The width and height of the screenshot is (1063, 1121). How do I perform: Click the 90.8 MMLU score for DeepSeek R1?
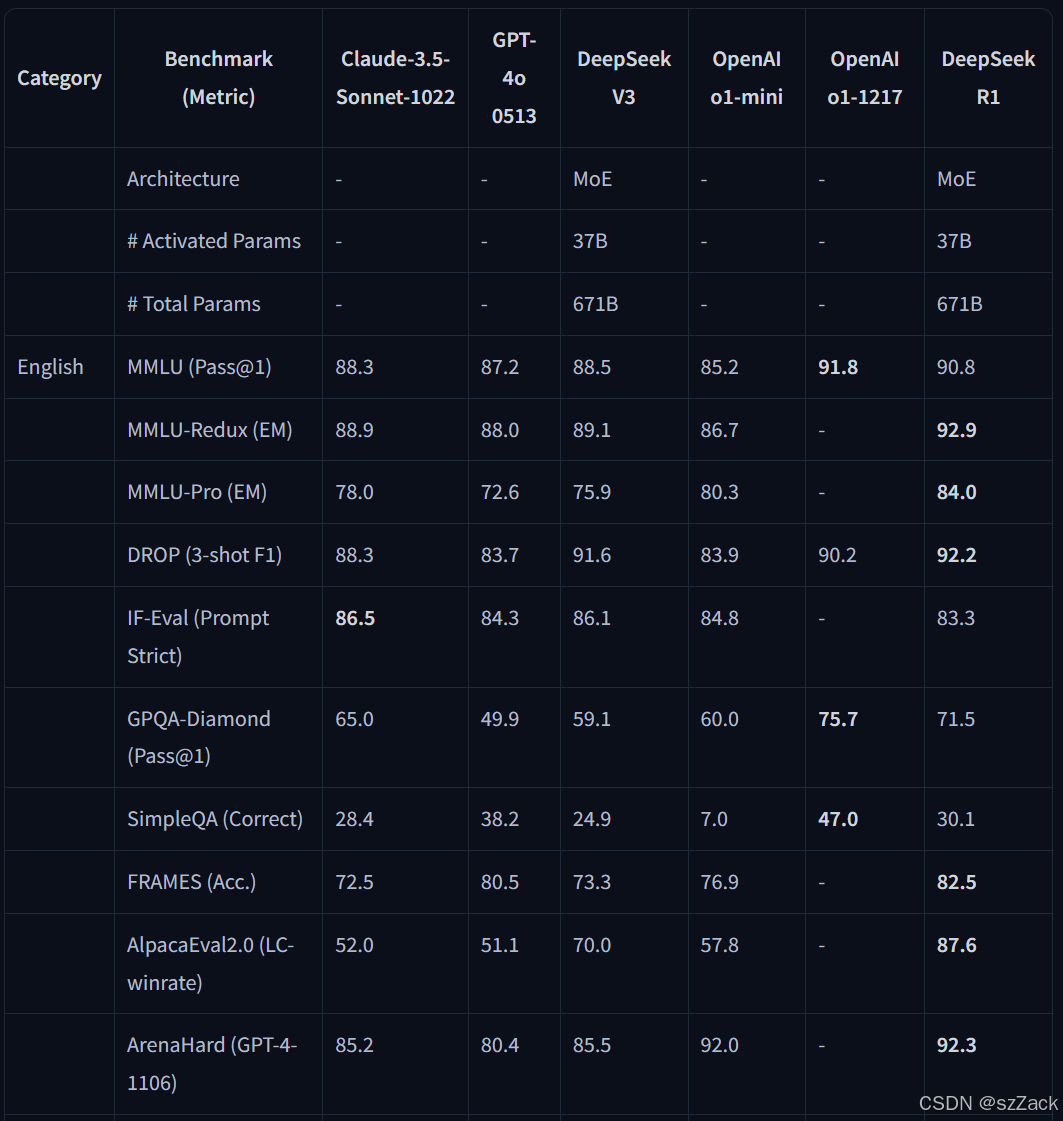click(956, 367)
